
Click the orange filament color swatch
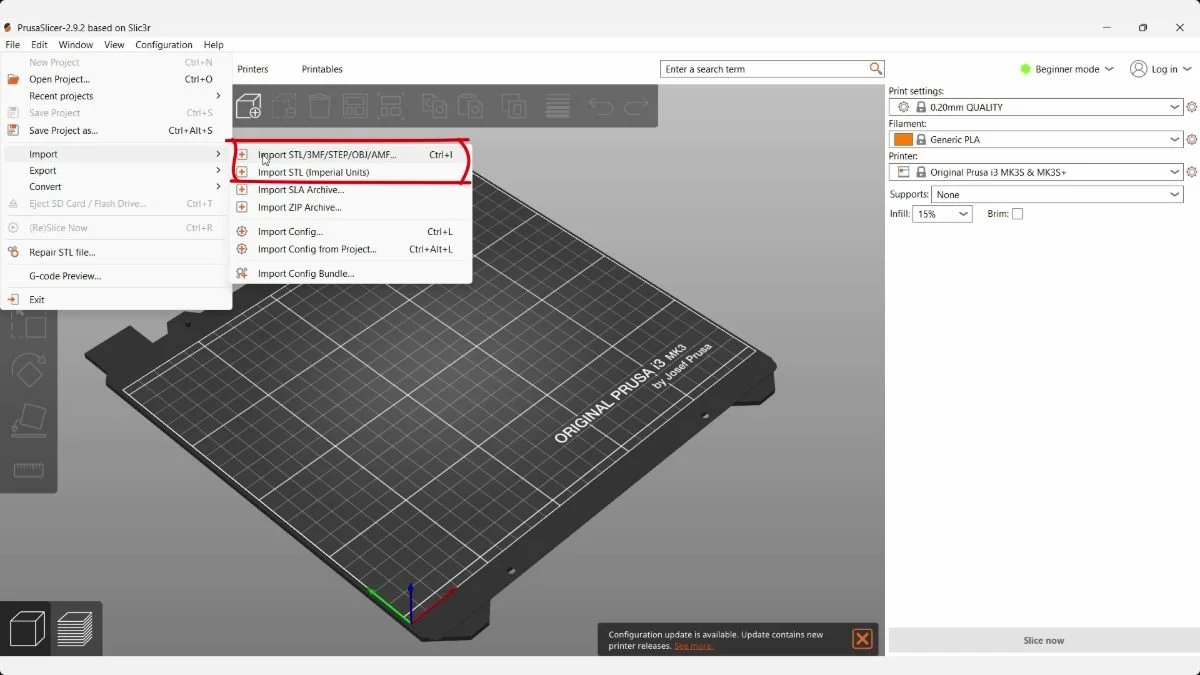click(903, 139)
